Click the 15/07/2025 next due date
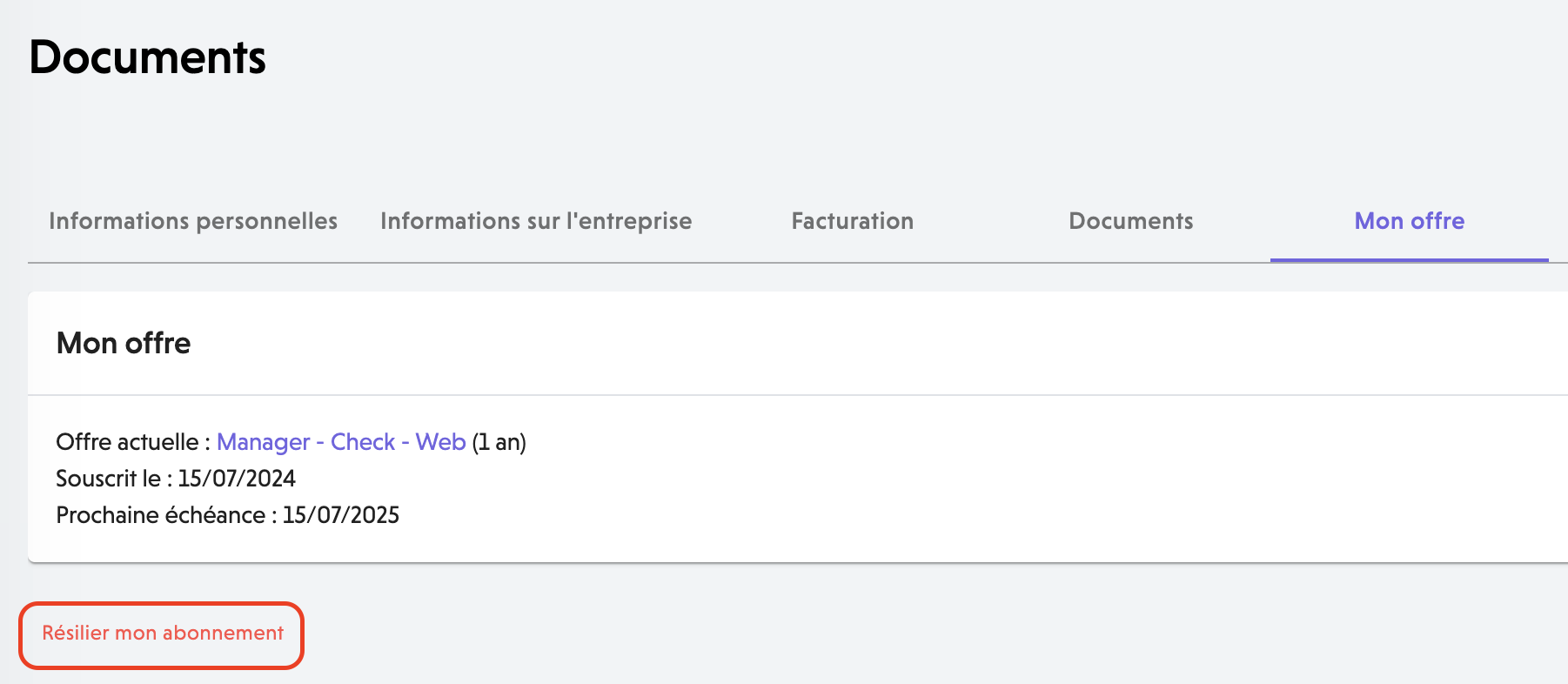1568x684 pixels. 341,515
